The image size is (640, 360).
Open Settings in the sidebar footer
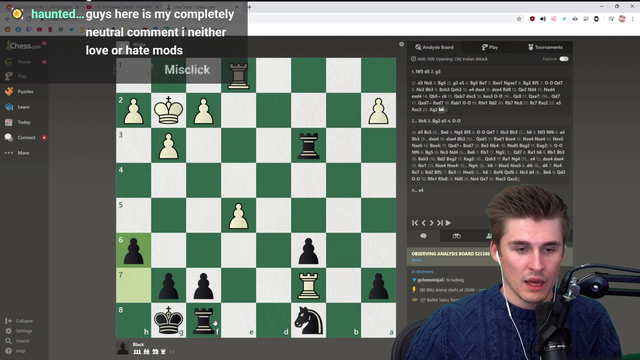pos(19,331)
